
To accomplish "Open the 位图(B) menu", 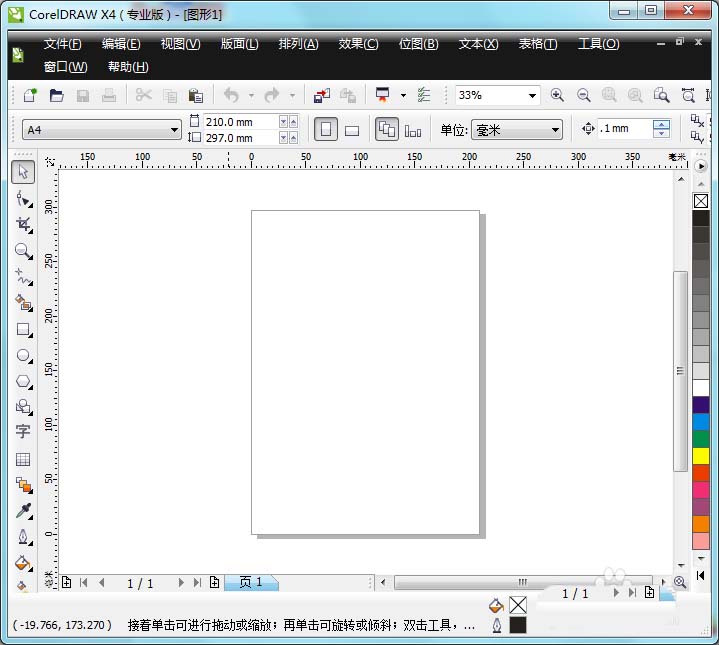I will pos(418,44).
